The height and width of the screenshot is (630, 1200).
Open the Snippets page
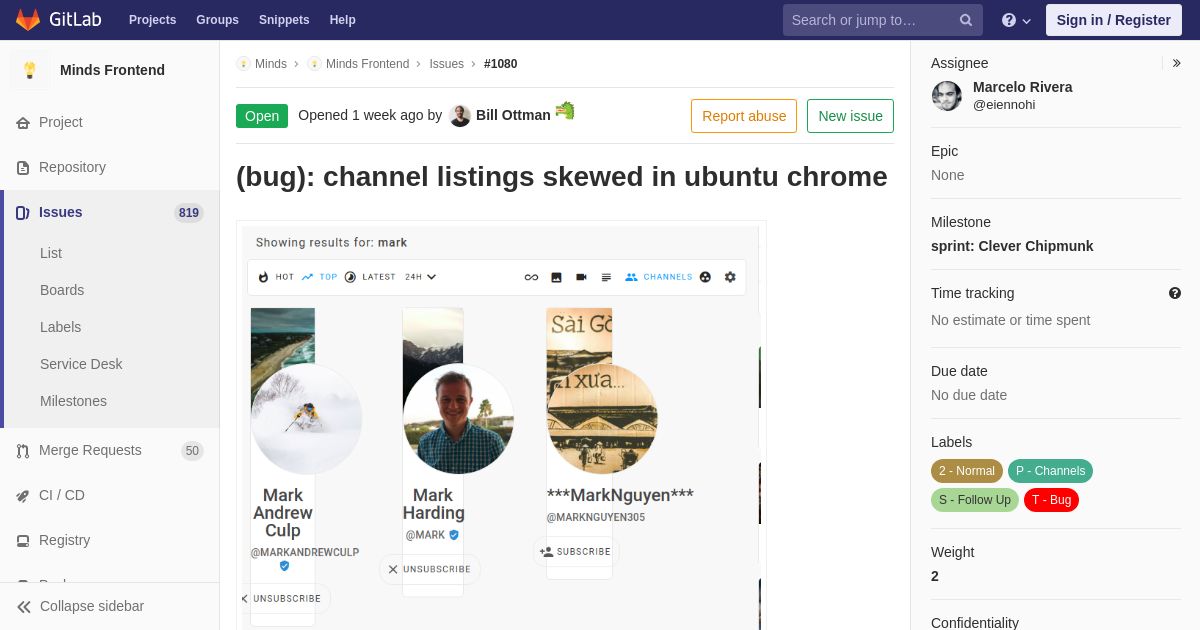(284, 20)
